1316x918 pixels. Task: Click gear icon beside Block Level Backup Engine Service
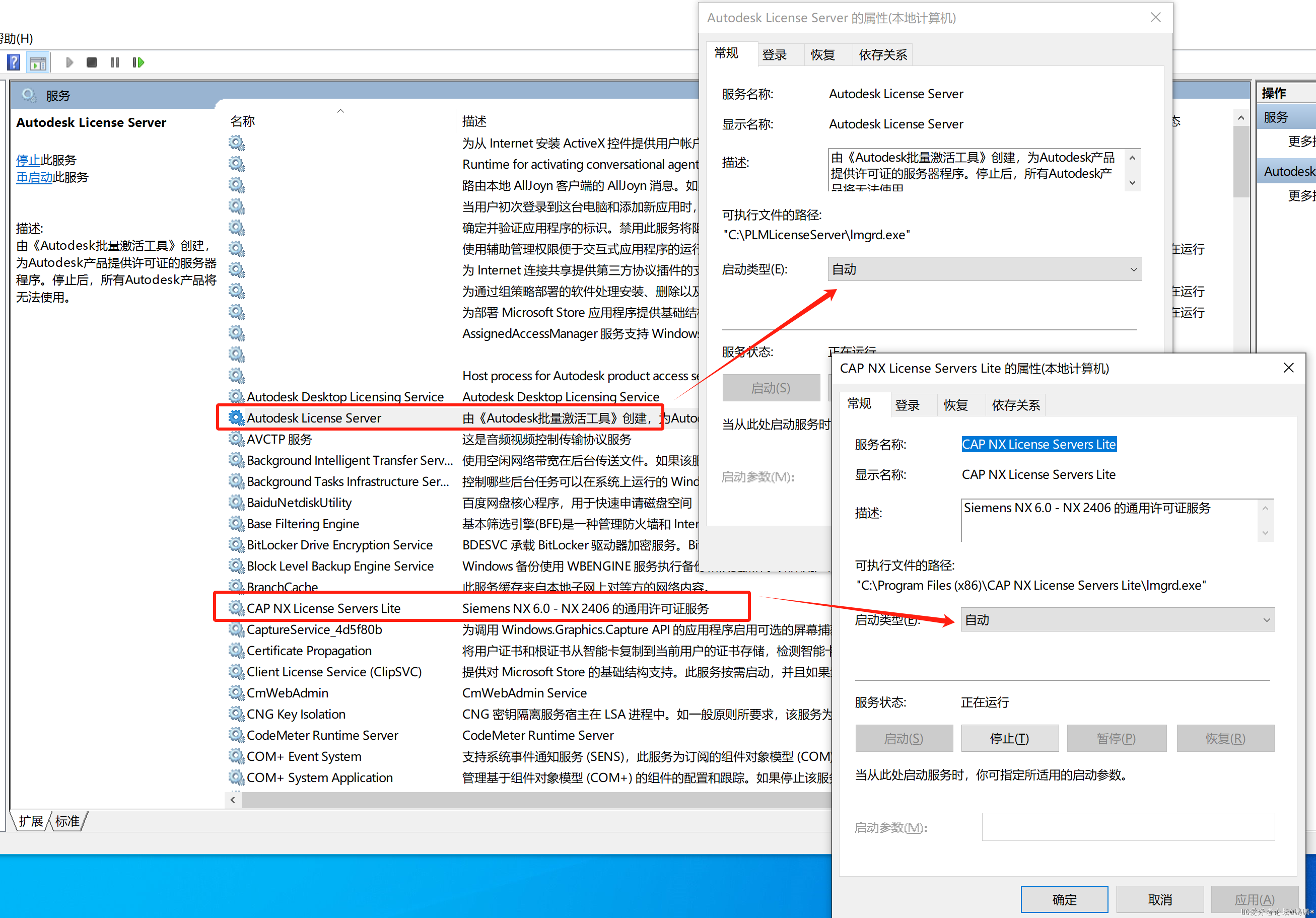pos(236,566)
